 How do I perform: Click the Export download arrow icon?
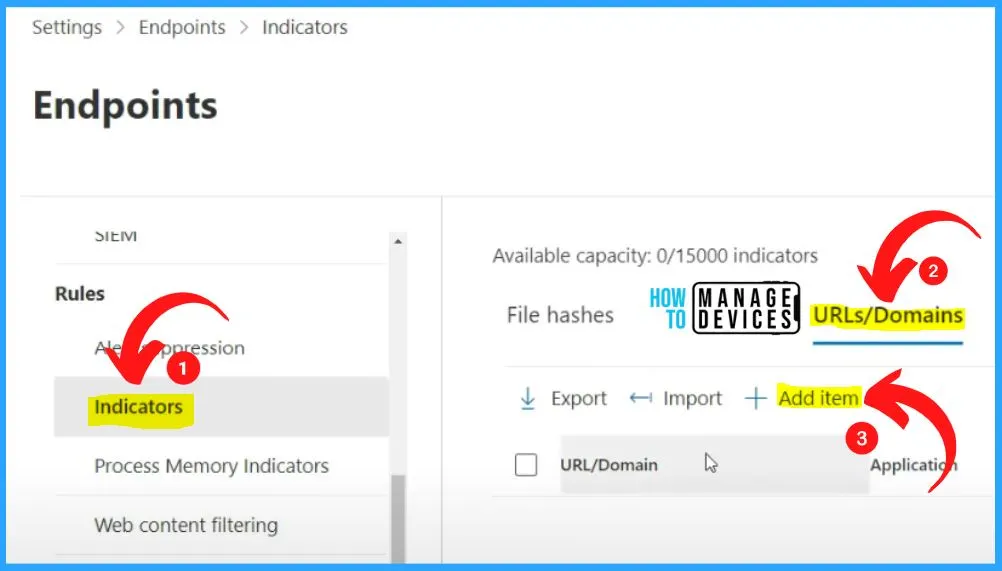tap(528, 398)
